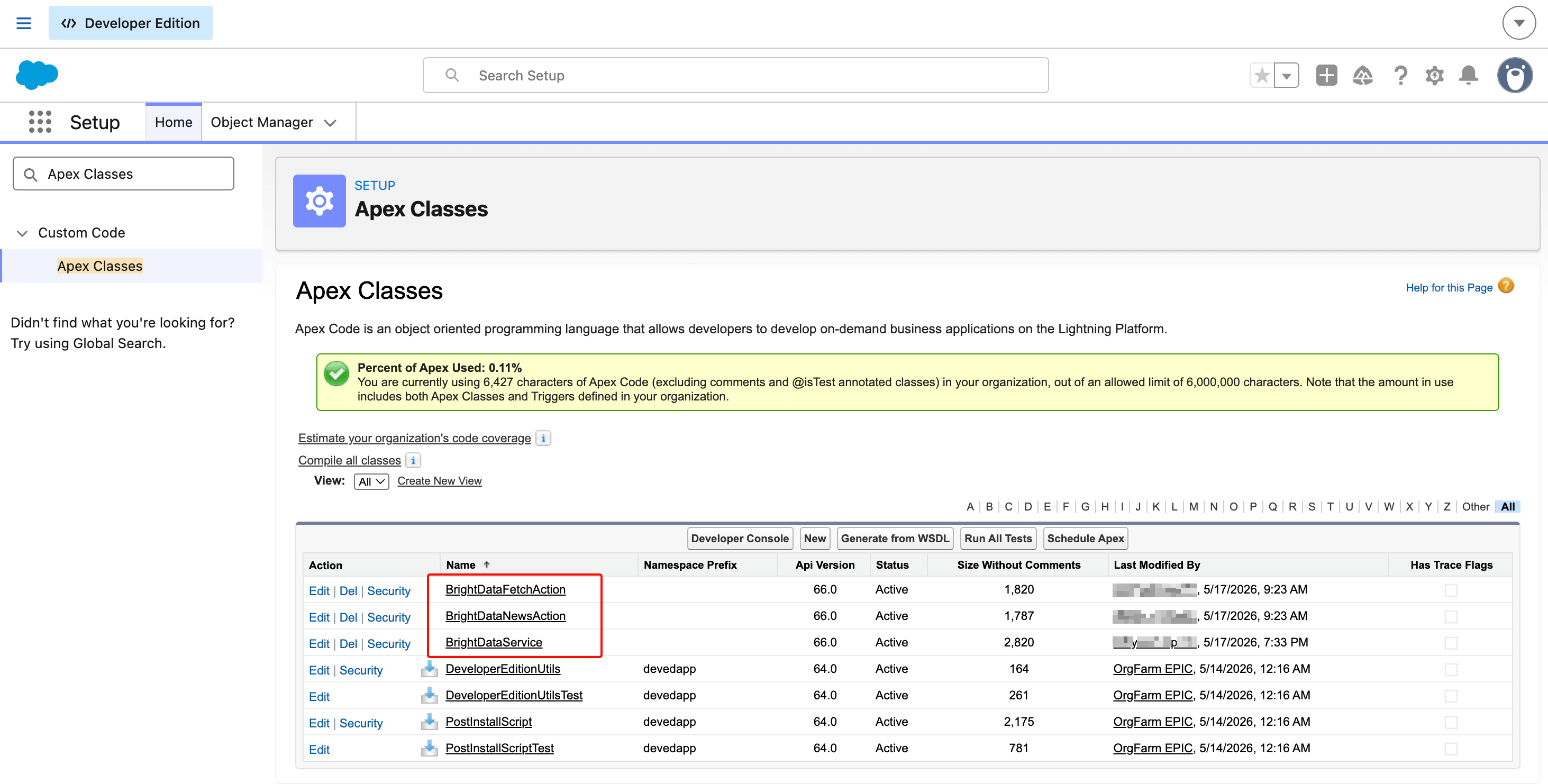Screen dimensions: 1548x784
Task: Open the View All dropdown
Action: click(x=371, y=481)
